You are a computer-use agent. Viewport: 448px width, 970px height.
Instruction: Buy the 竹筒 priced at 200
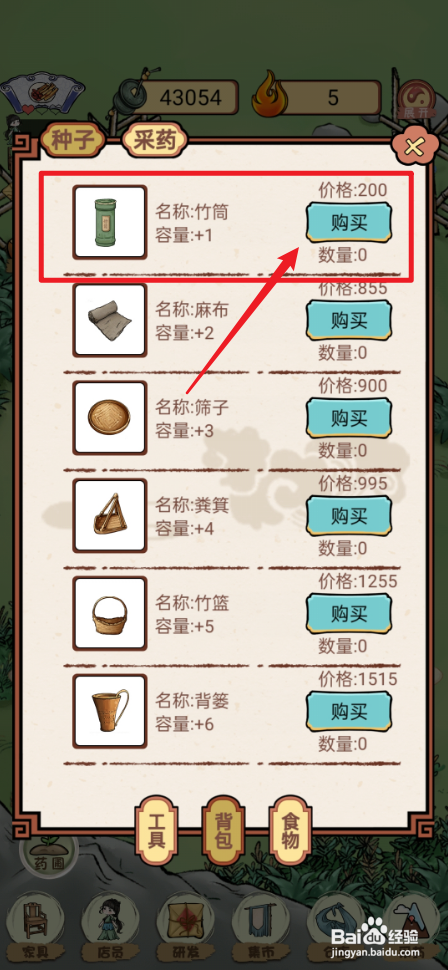tap(349, 223)
